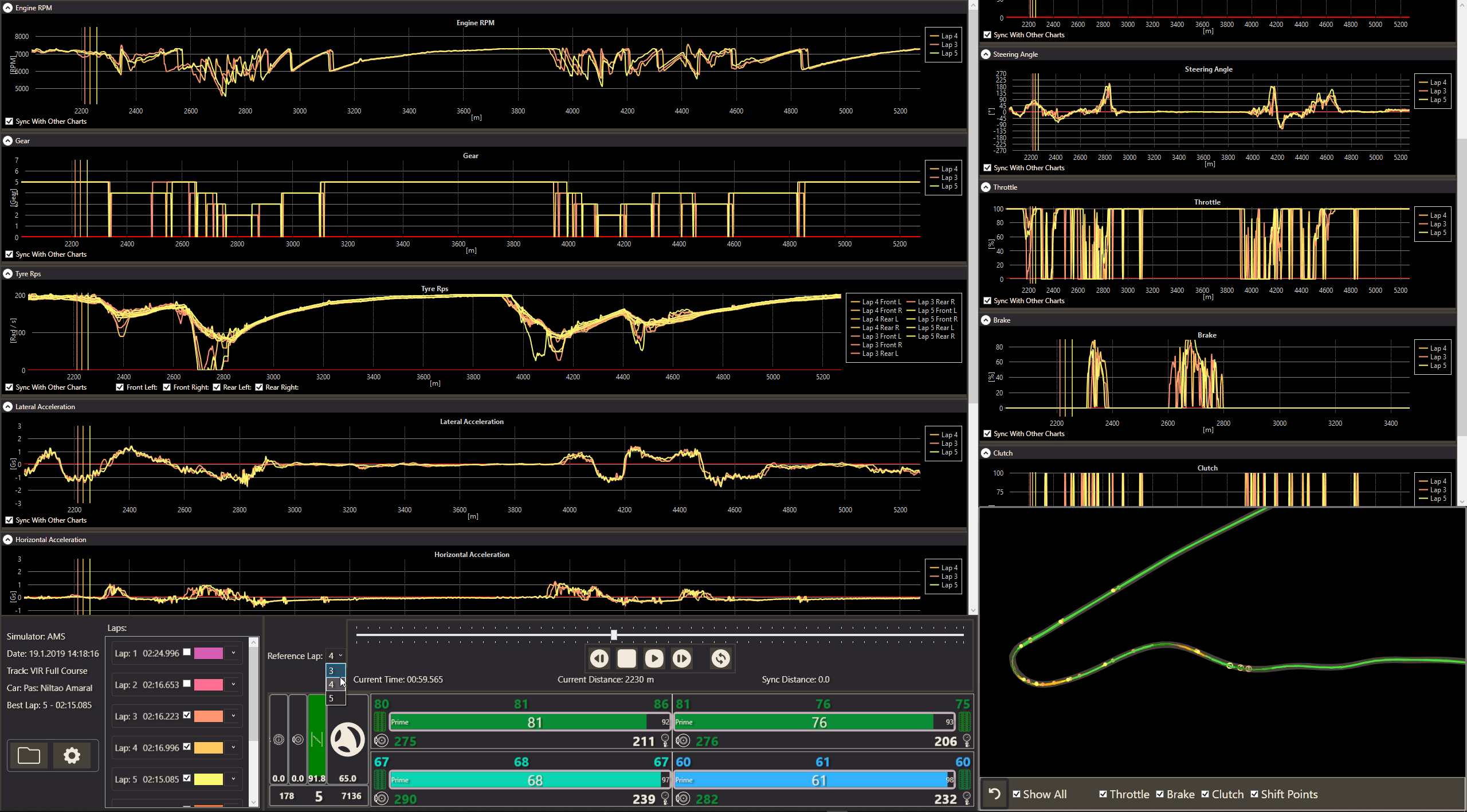This screenshot has width=1467, height=812.
Task: Collapse the Steering Angle chart panel
Action: click(x=986, y=54)
